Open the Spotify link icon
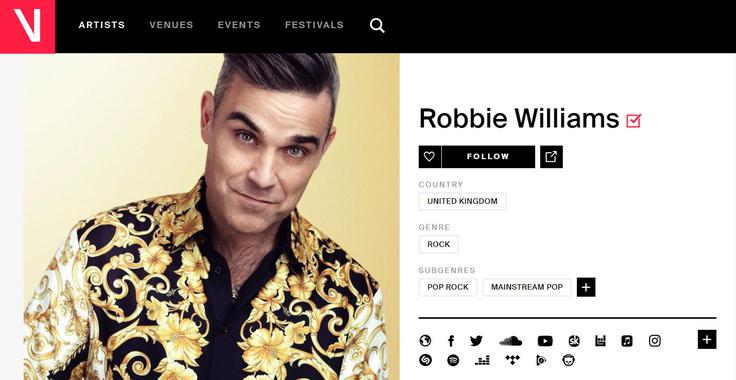The width and height of the screenshot is (736, 380). tap(453, 360)
